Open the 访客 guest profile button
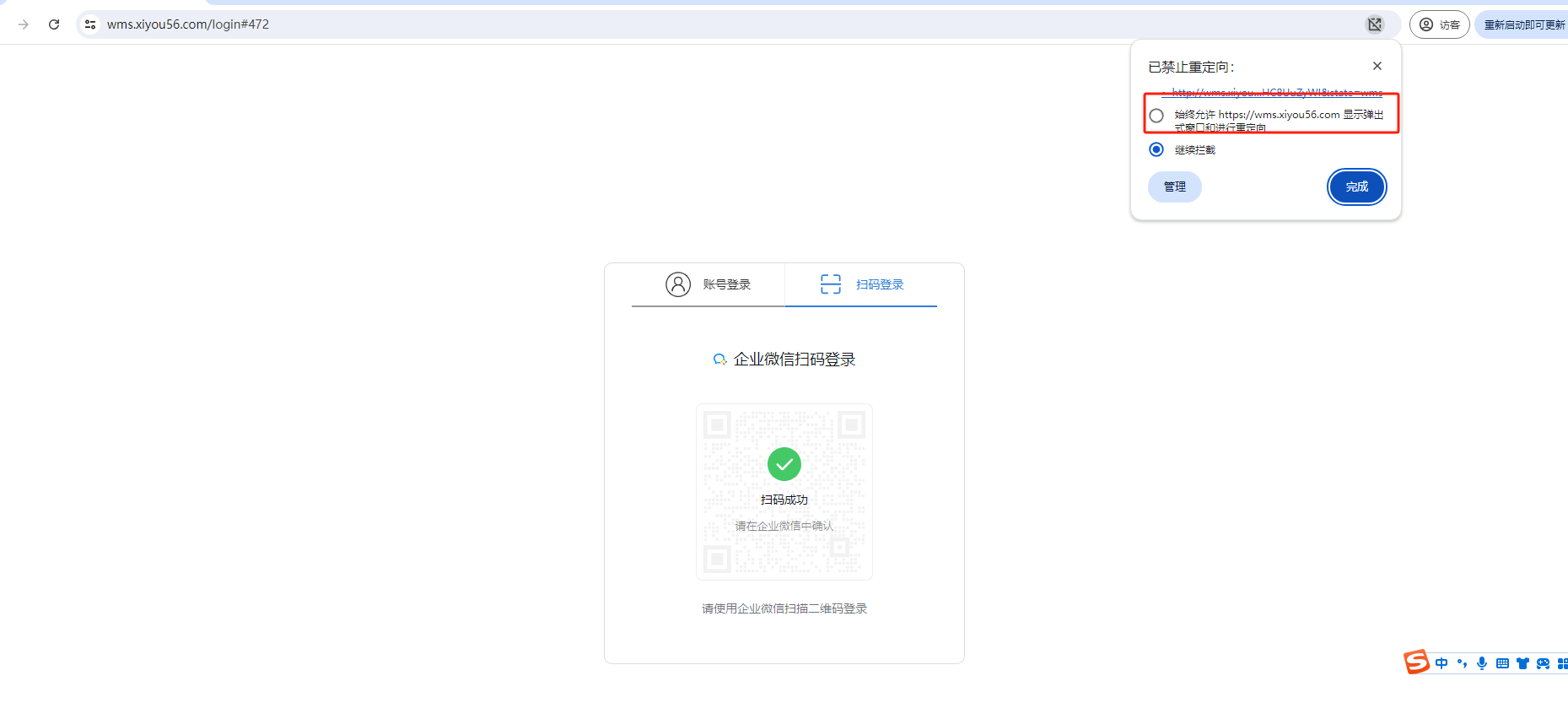Screen dimensions: 1568x719 [x=1440, y=24]
